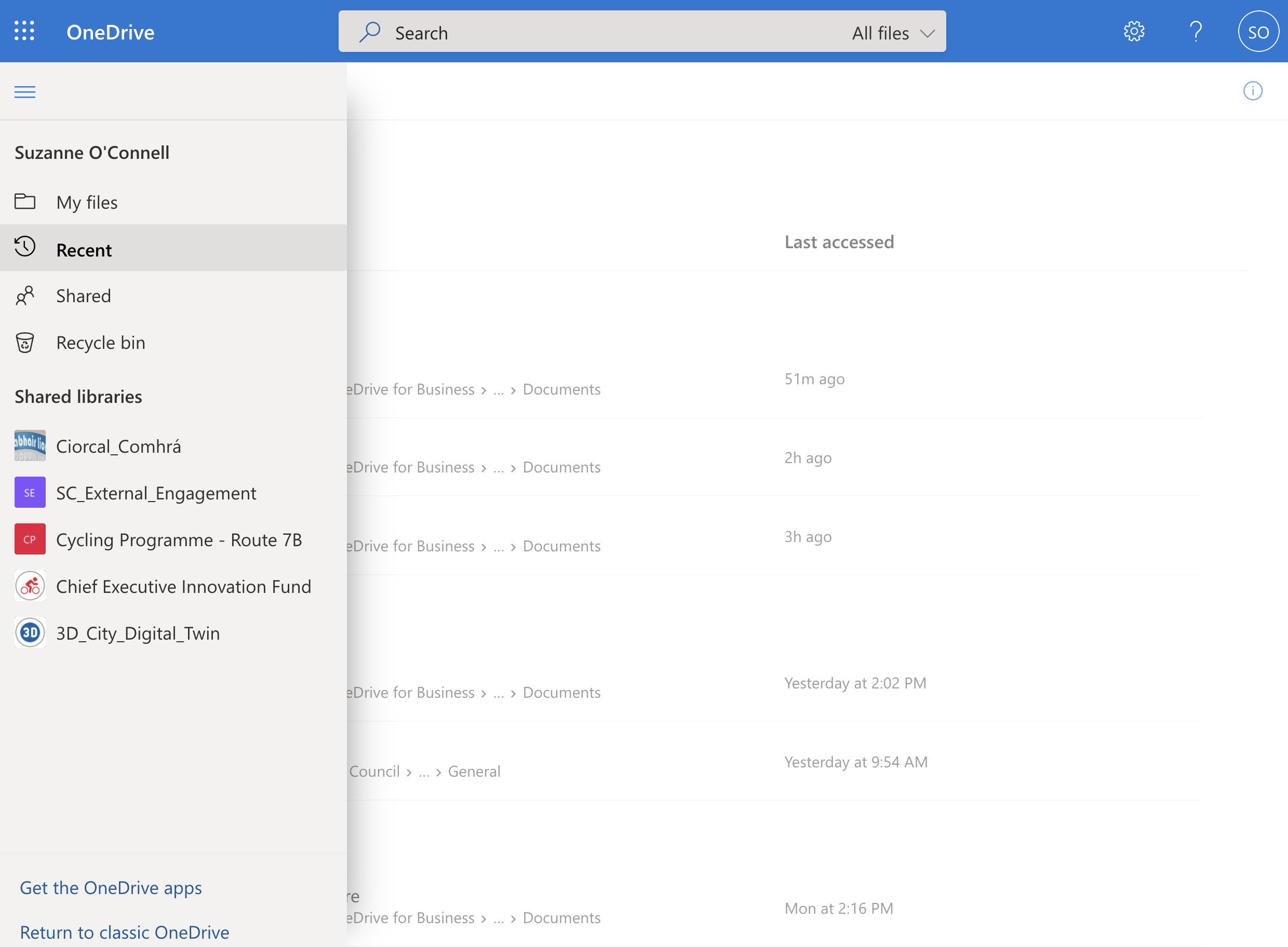Image resolution: width=1288 pixels, height=947 pixels.
Task: Open the Chief Executive Innovation Fund library
Action: (x=183, y=587)
